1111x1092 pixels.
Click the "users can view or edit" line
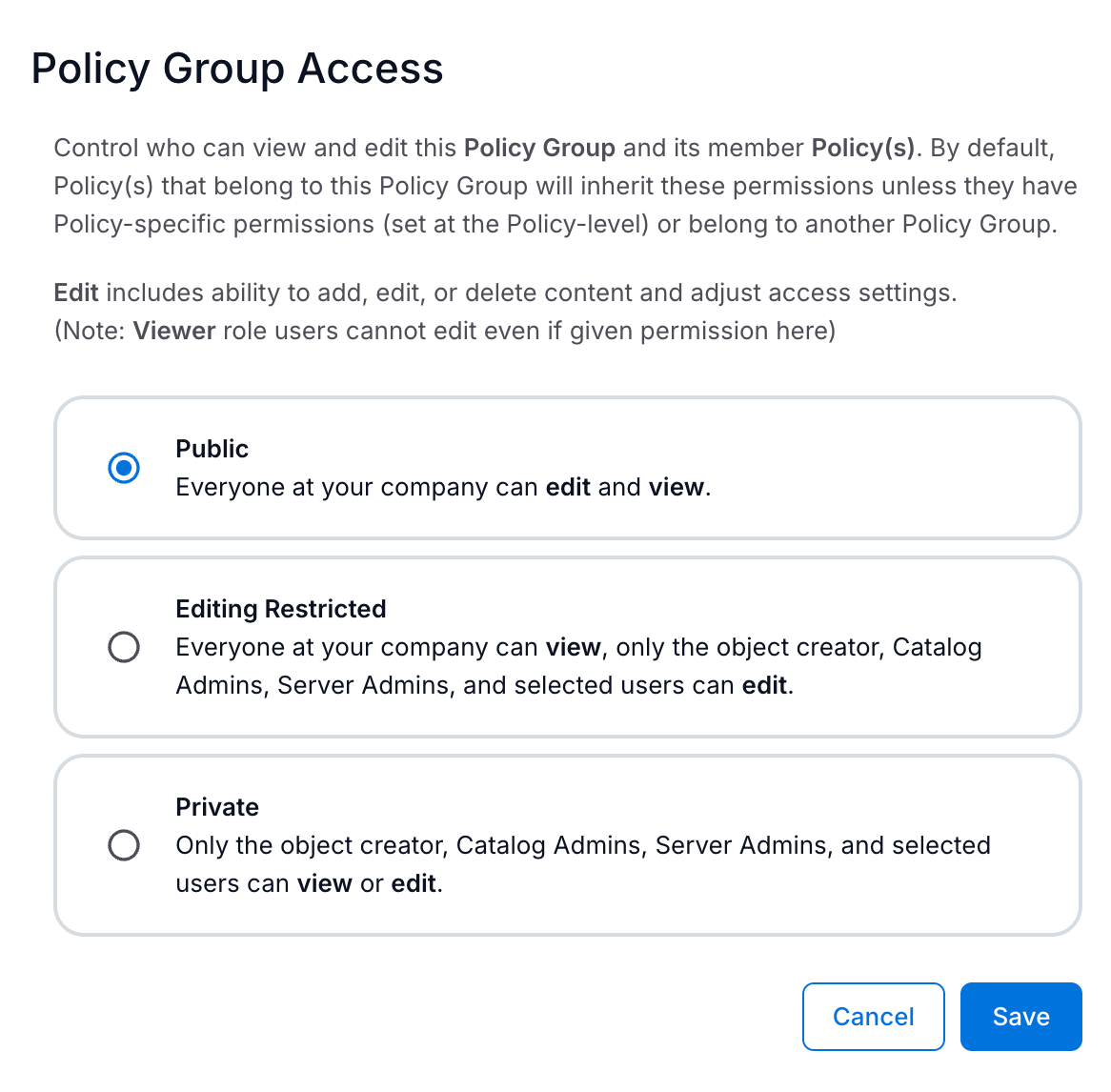click(309, 883)
